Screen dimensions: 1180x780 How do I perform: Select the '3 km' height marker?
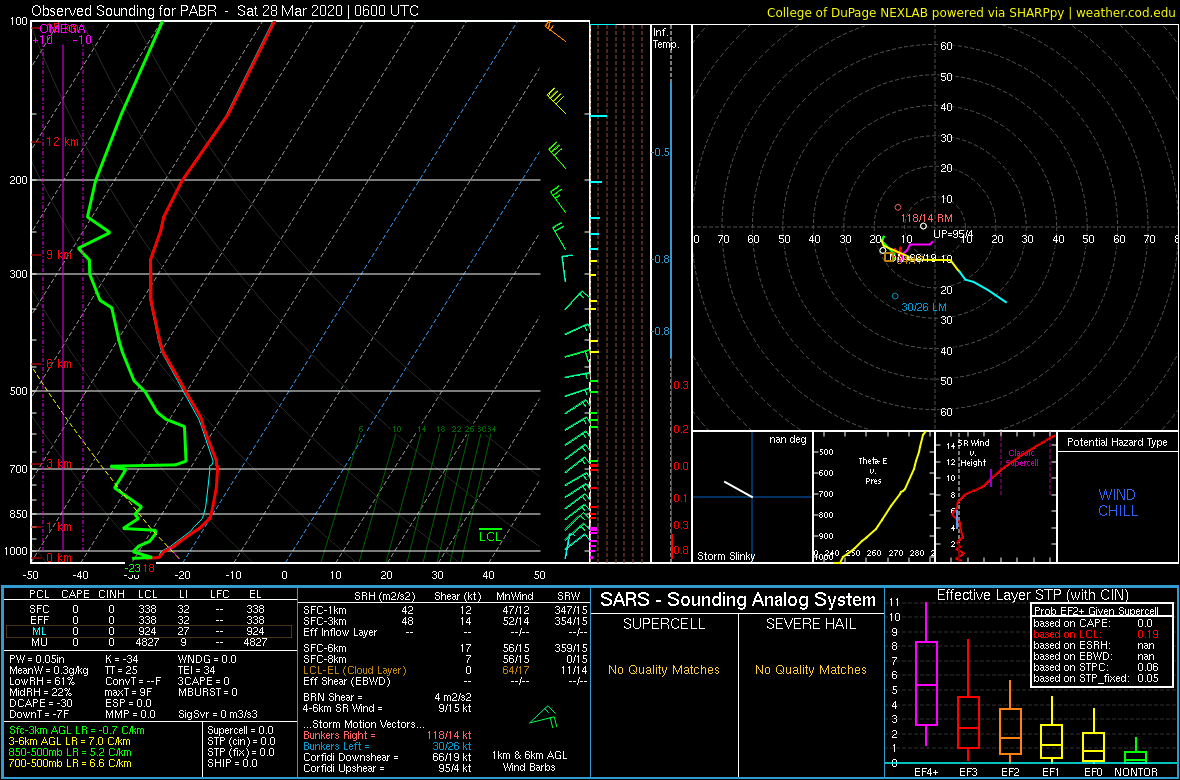[x=58, y=462]
